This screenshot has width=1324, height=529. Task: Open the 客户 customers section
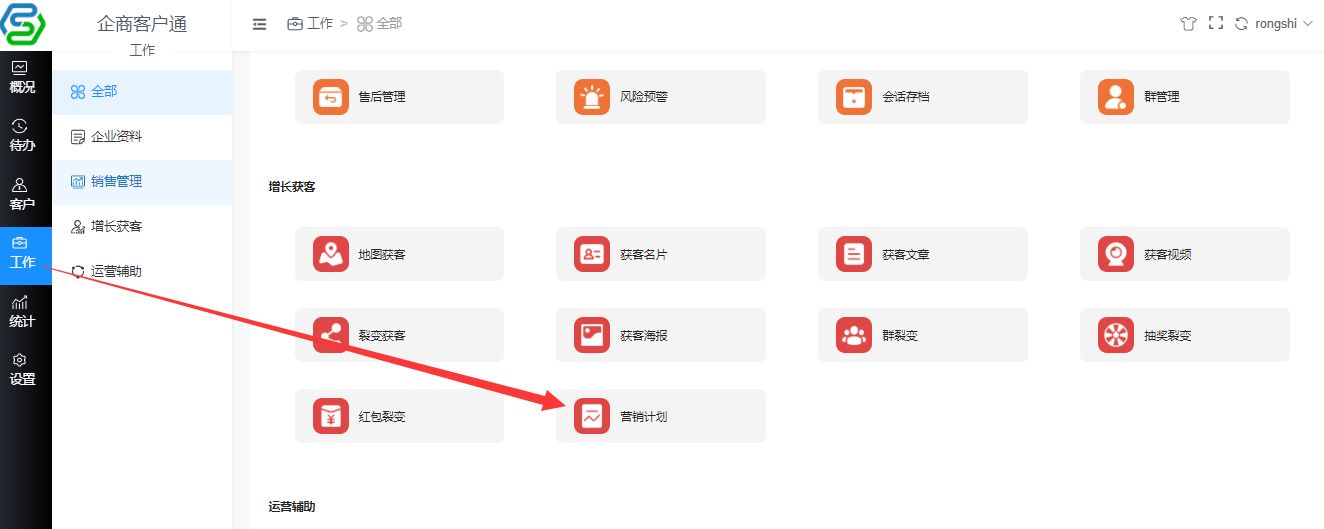point(22,194)
